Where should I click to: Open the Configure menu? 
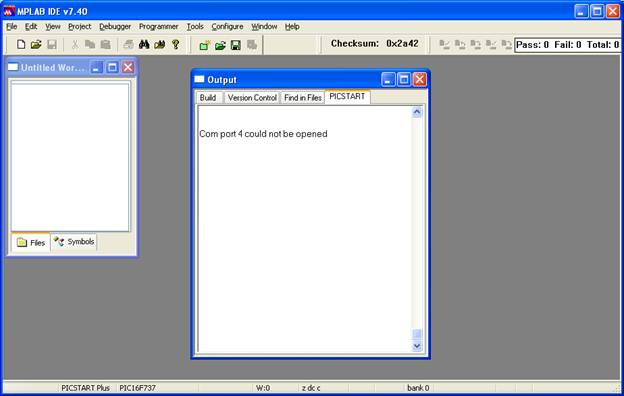pos(227,26)
